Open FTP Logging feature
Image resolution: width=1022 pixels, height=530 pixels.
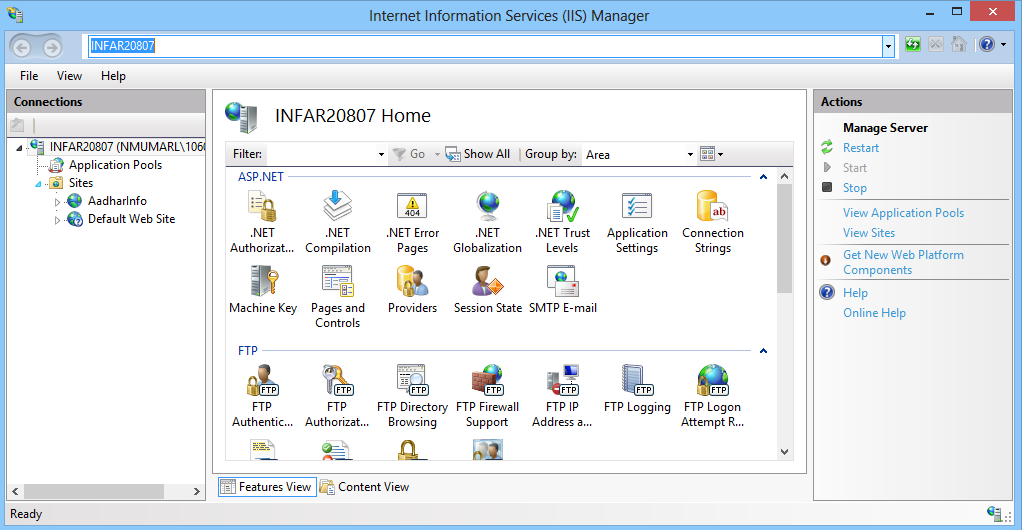pos(637,390)
